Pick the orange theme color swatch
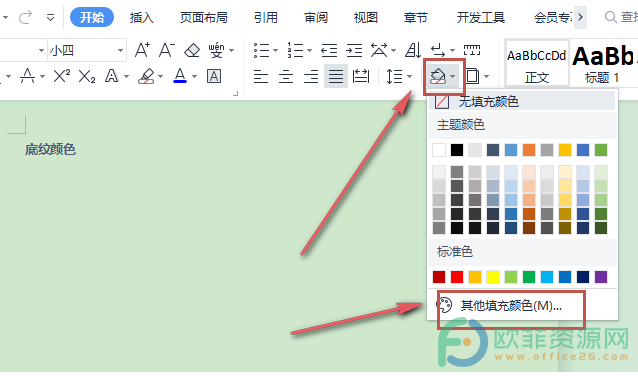The image size is (638, 376). [x=529, y=150]
